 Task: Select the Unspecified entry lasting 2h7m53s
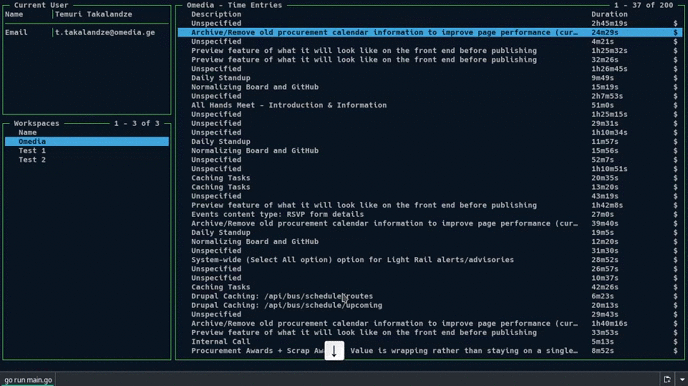430,96
